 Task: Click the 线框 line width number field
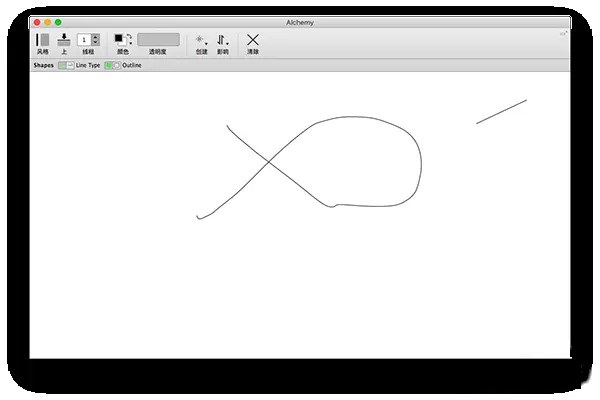click(x=83, y=39)
